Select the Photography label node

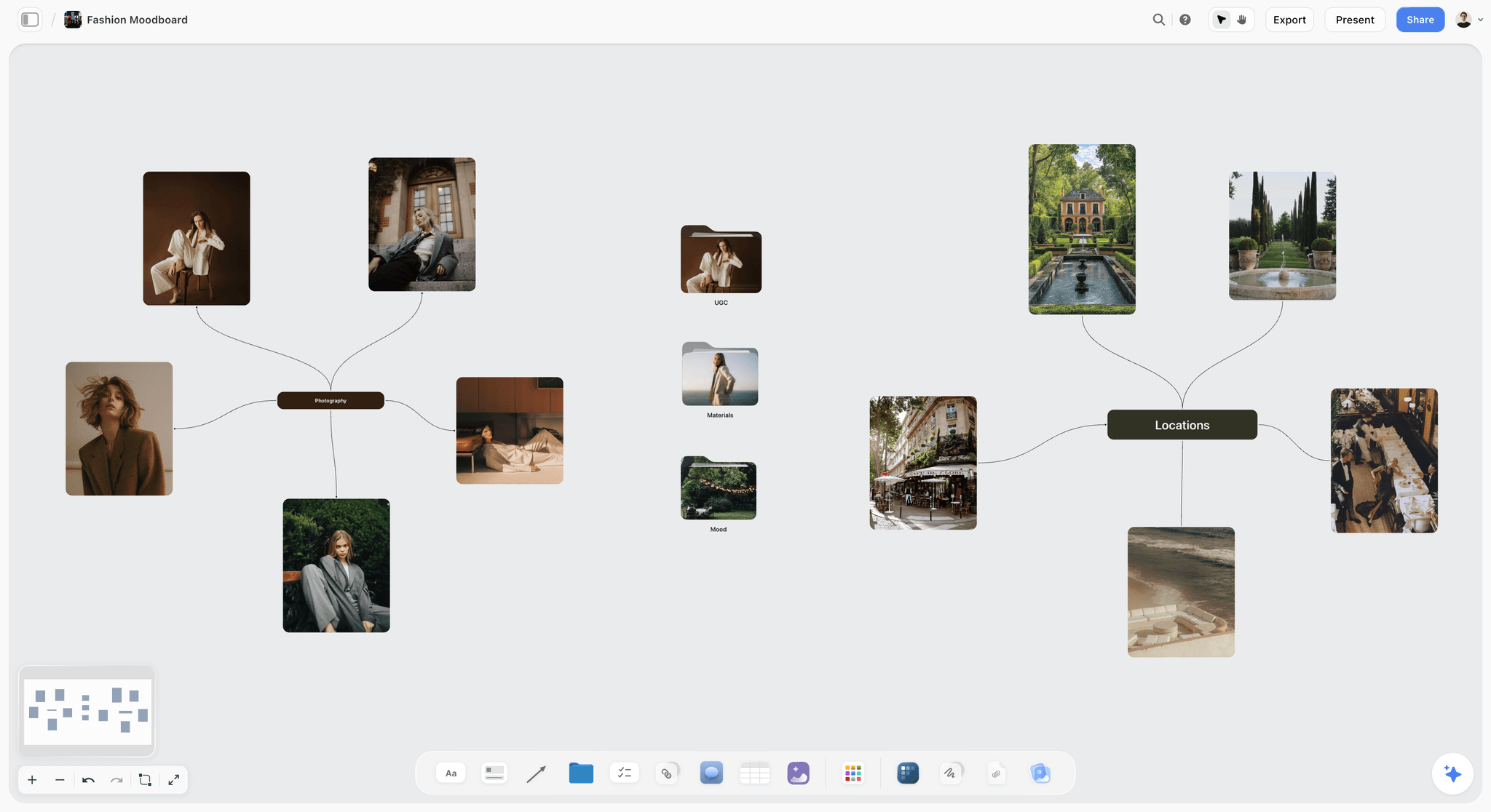pyautogui.click(x=331, y=400)
